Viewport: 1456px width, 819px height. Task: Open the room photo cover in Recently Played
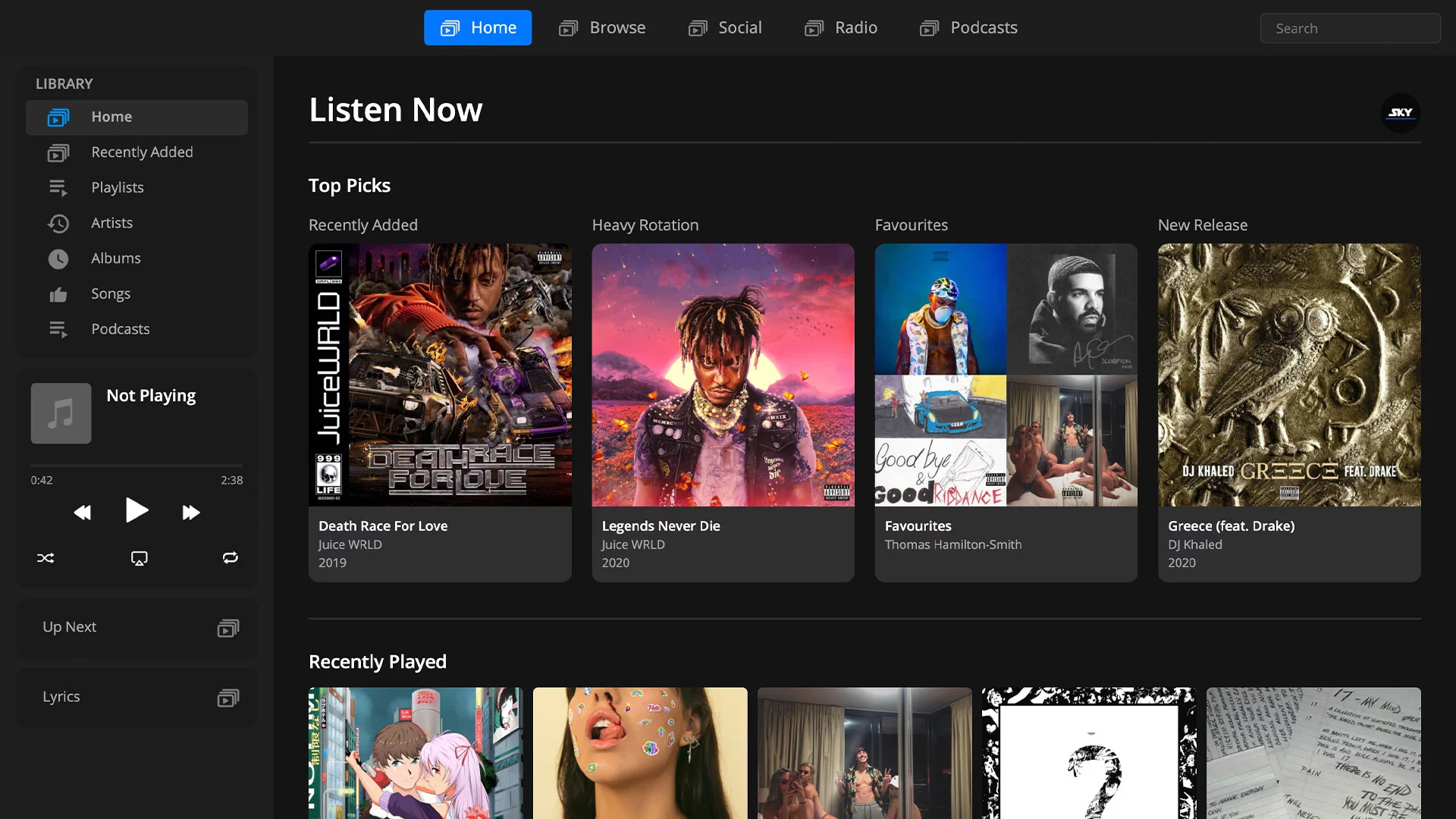[x=864, y=753]
